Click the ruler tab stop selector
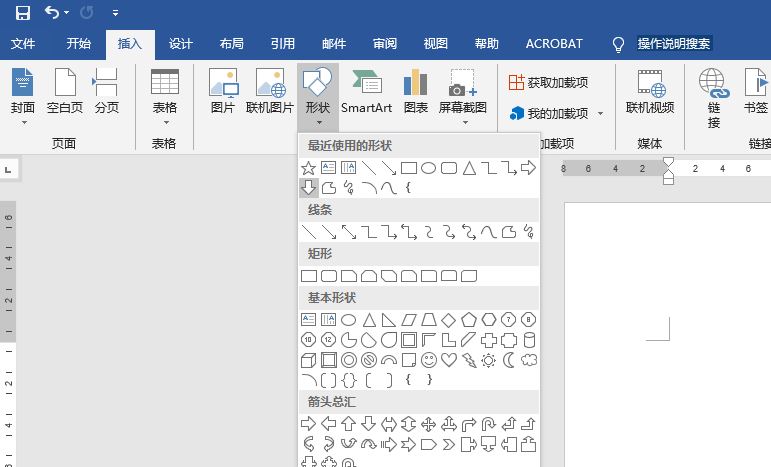This screenshot has width=771, height=467. (8, 170)
